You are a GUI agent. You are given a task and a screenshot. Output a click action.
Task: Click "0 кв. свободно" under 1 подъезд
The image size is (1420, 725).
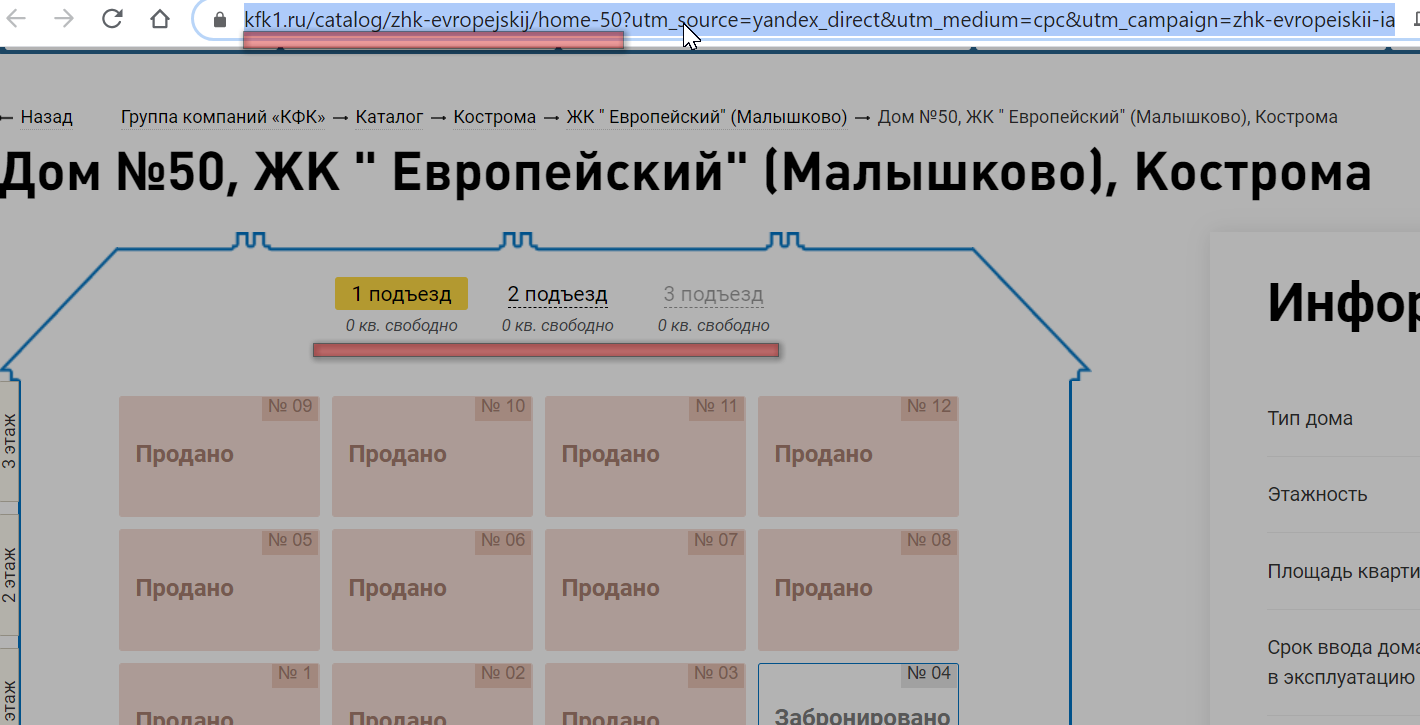[x=402, y=326]
